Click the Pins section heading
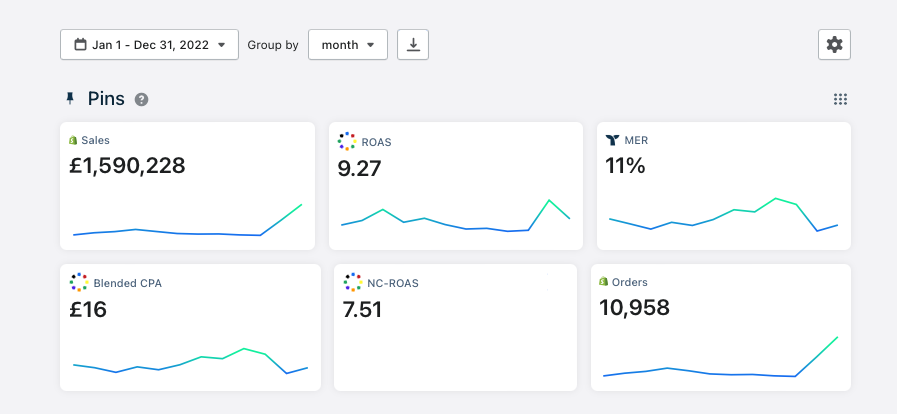897x414 pixels. [106, 99]
